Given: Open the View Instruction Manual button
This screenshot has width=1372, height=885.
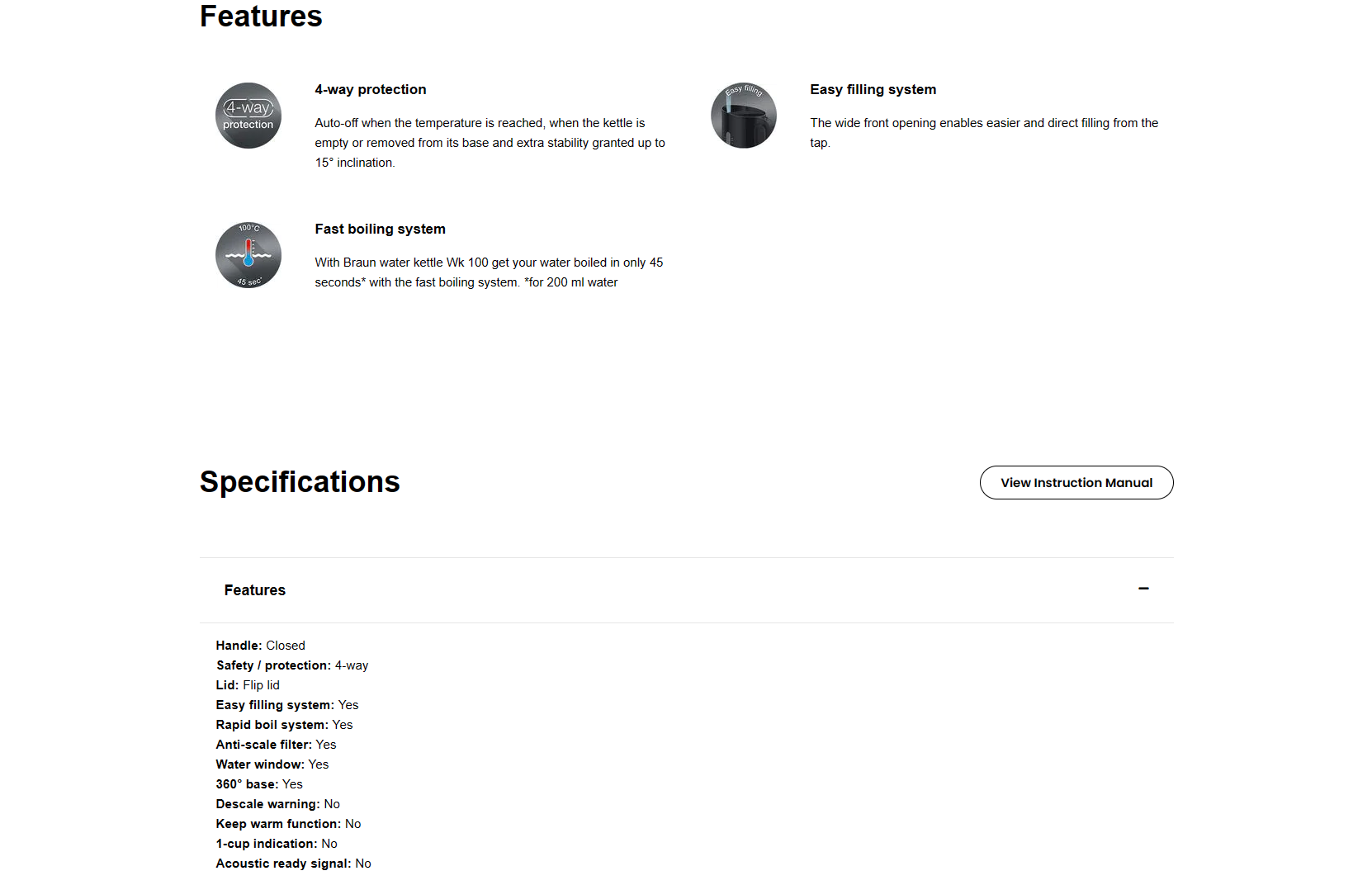Looking at the screenshot, I should [1076, 483].
